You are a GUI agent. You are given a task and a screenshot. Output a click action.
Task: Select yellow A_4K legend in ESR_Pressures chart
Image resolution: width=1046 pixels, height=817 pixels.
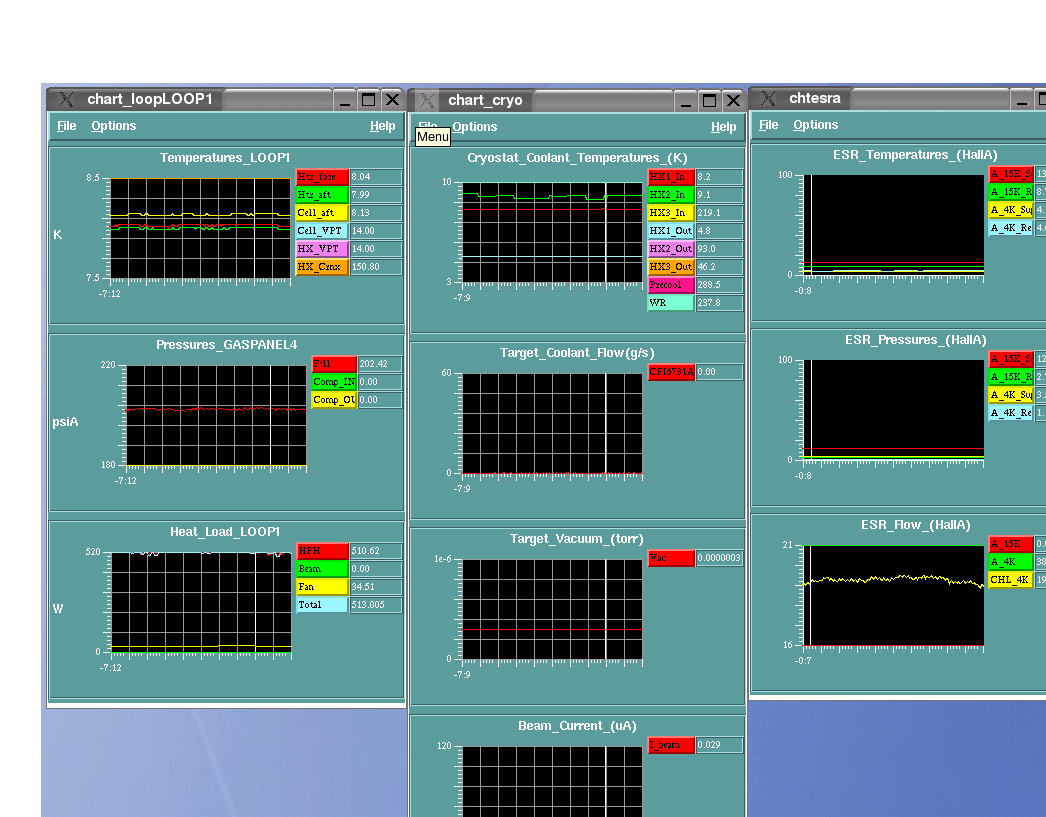pos(1011,395)
